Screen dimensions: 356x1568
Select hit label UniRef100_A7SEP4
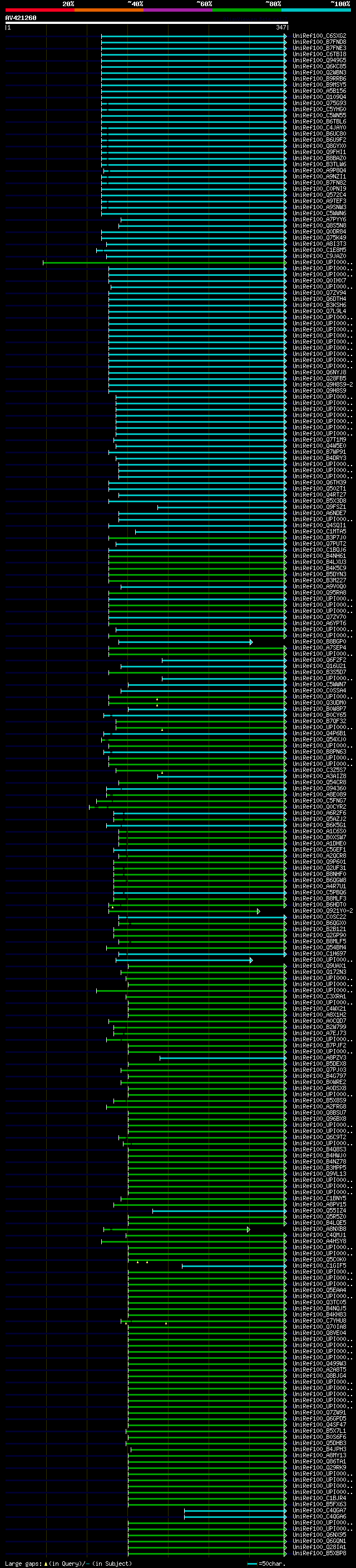(319, 647)
